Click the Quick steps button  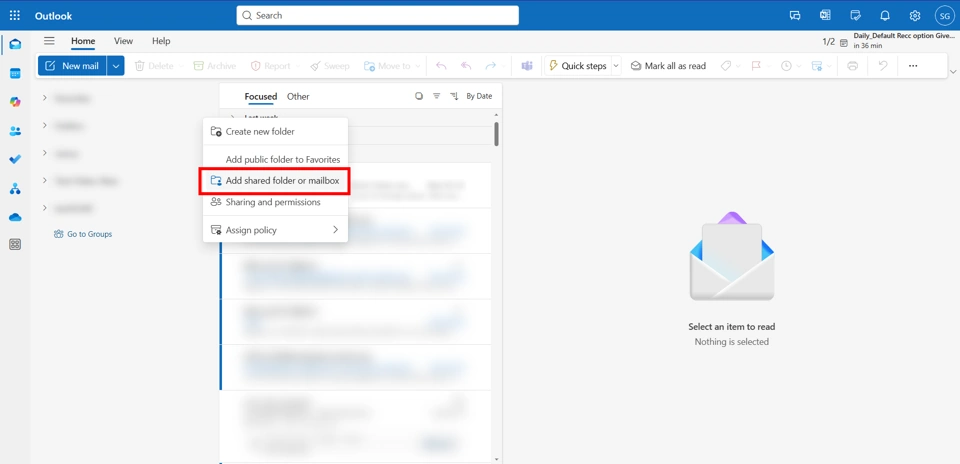pos(578,65)
